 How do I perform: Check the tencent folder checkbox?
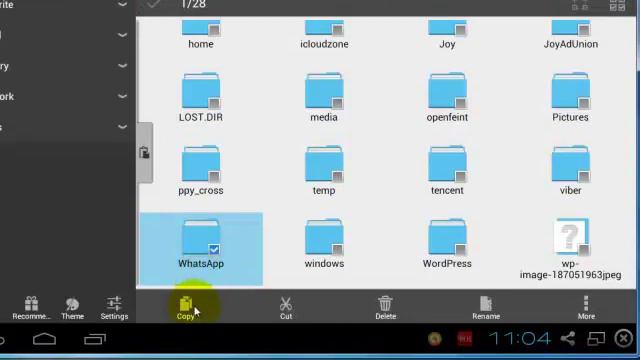(461, 176)
